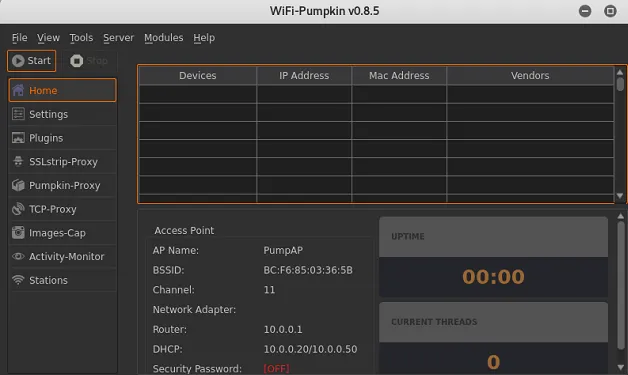Click the devices table scroll-up arrow

click(620, 72)
